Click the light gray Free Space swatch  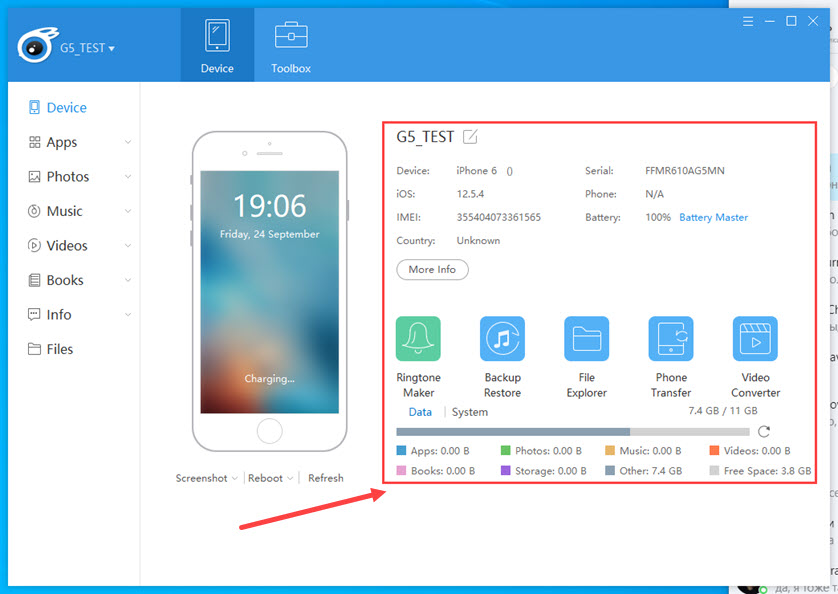715,470
